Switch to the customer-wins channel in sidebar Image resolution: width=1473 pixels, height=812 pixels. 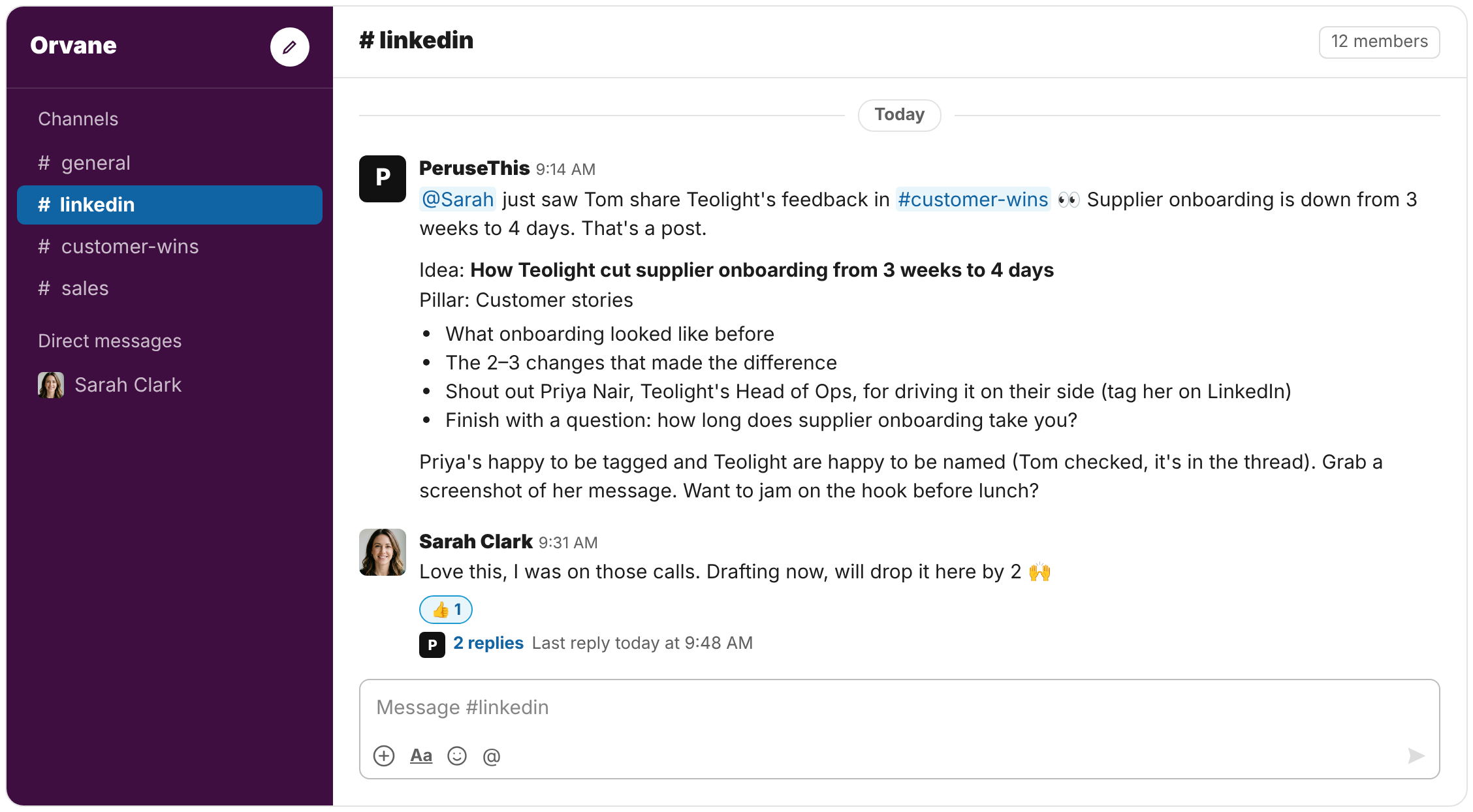pos(170,247)
